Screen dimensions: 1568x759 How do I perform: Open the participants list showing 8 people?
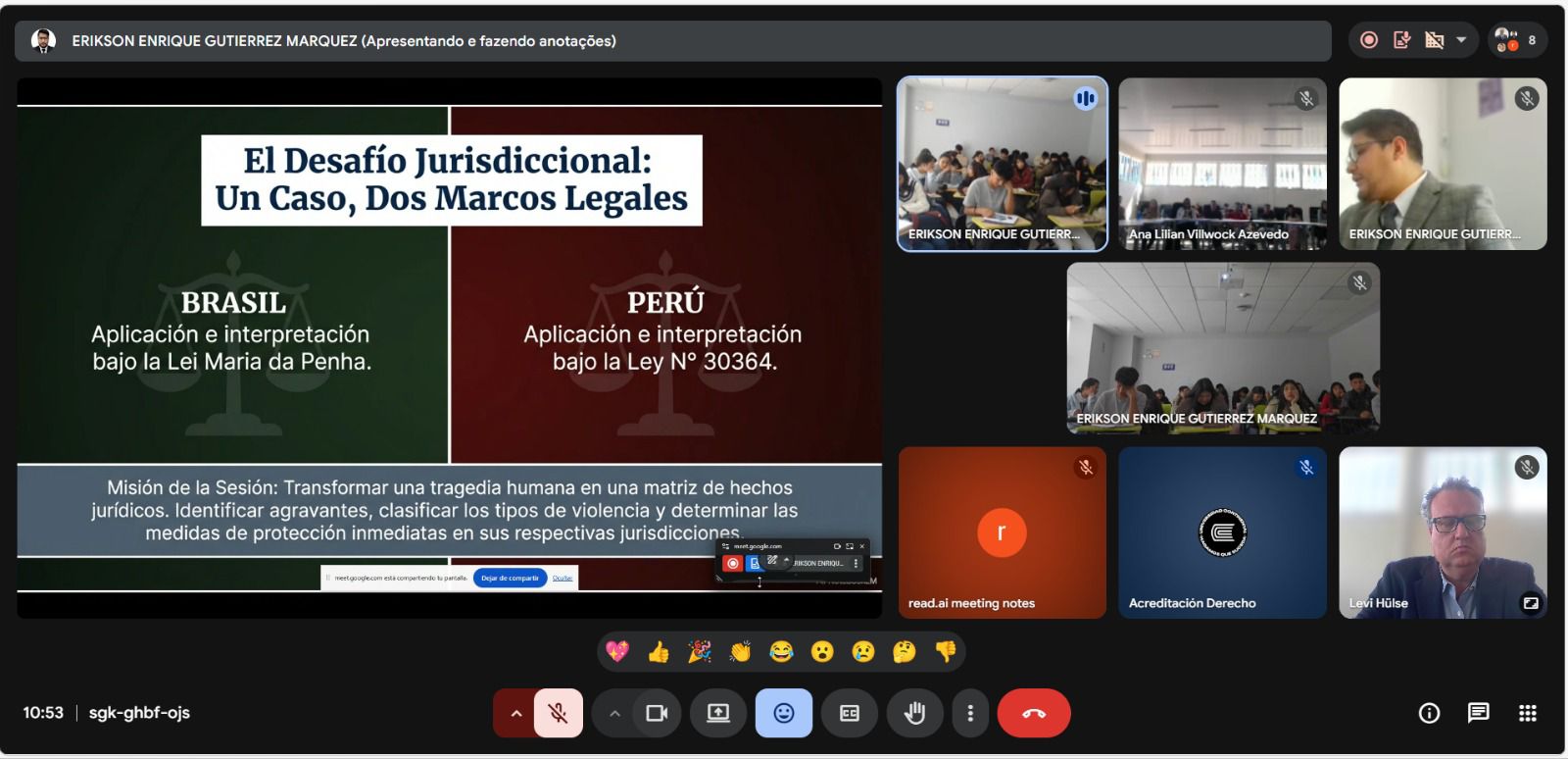(1516, 40)
